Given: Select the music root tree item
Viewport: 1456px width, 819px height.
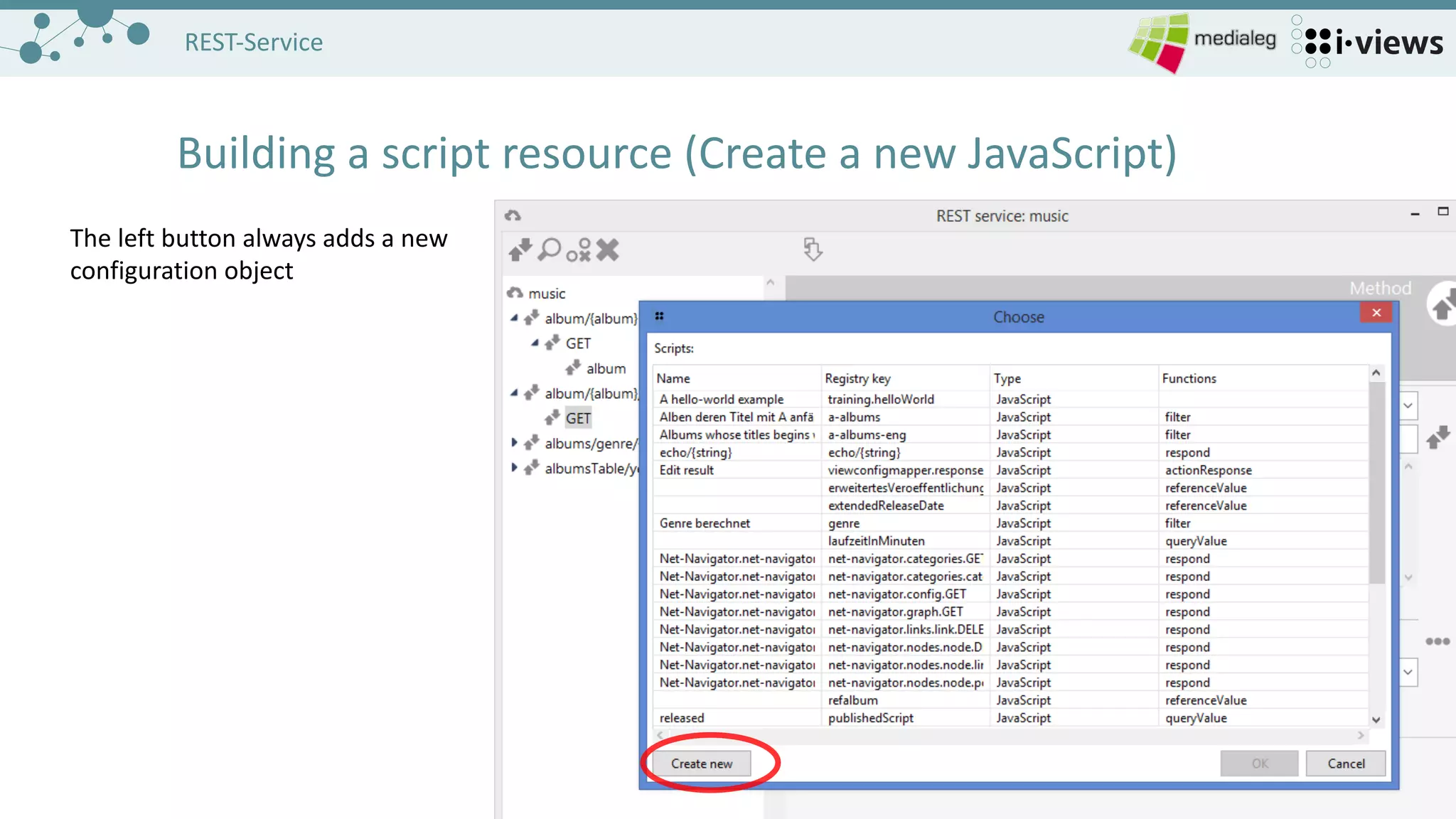Looking at the screenshot, I should pyautogui.click(x=547, y=294).
